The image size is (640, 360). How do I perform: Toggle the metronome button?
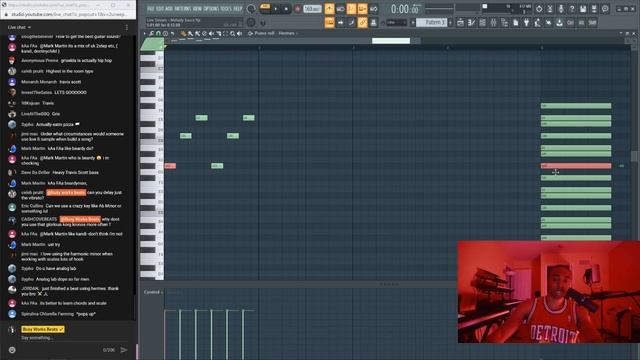click(x=330, y=9)
